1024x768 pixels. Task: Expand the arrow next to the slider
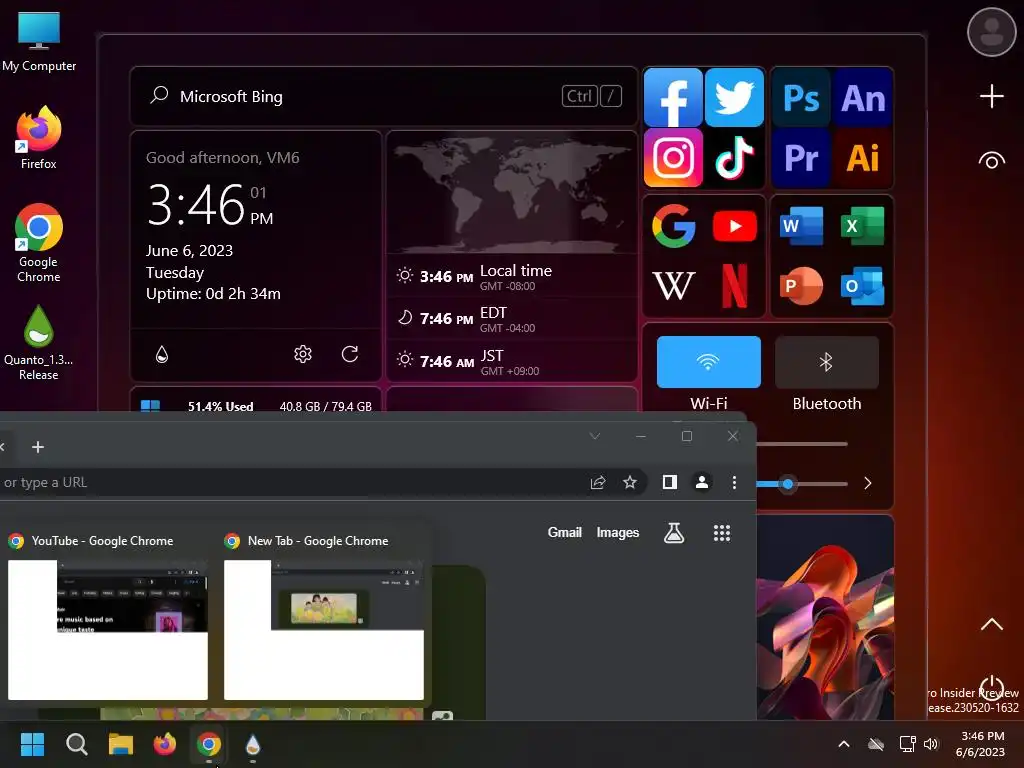click(867, 483)
